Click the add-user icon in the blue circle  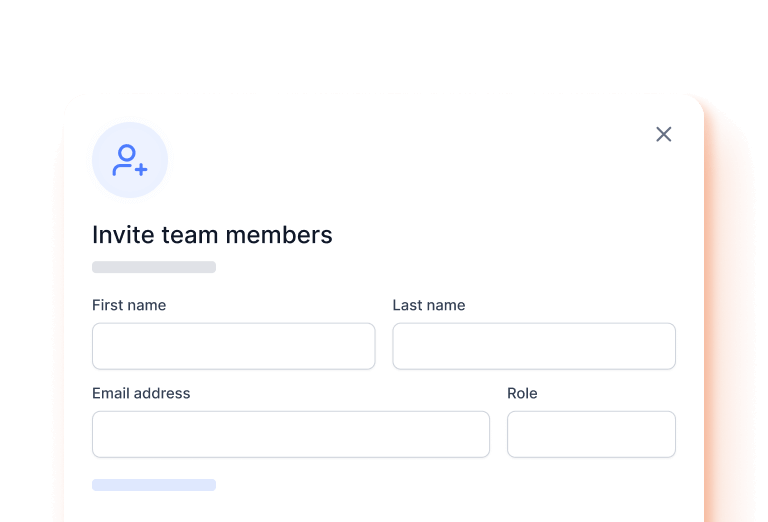130,160
